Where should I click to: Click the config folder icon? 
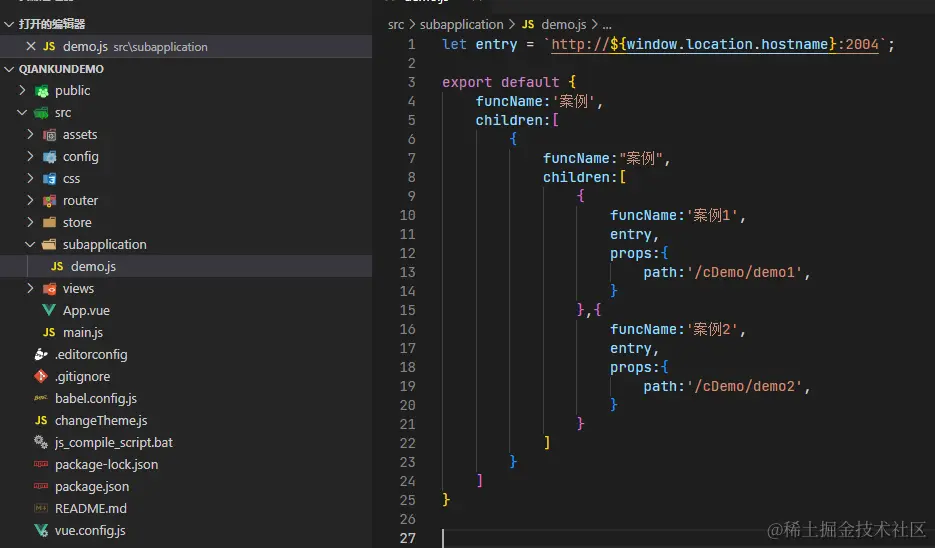tap(49, 157)
